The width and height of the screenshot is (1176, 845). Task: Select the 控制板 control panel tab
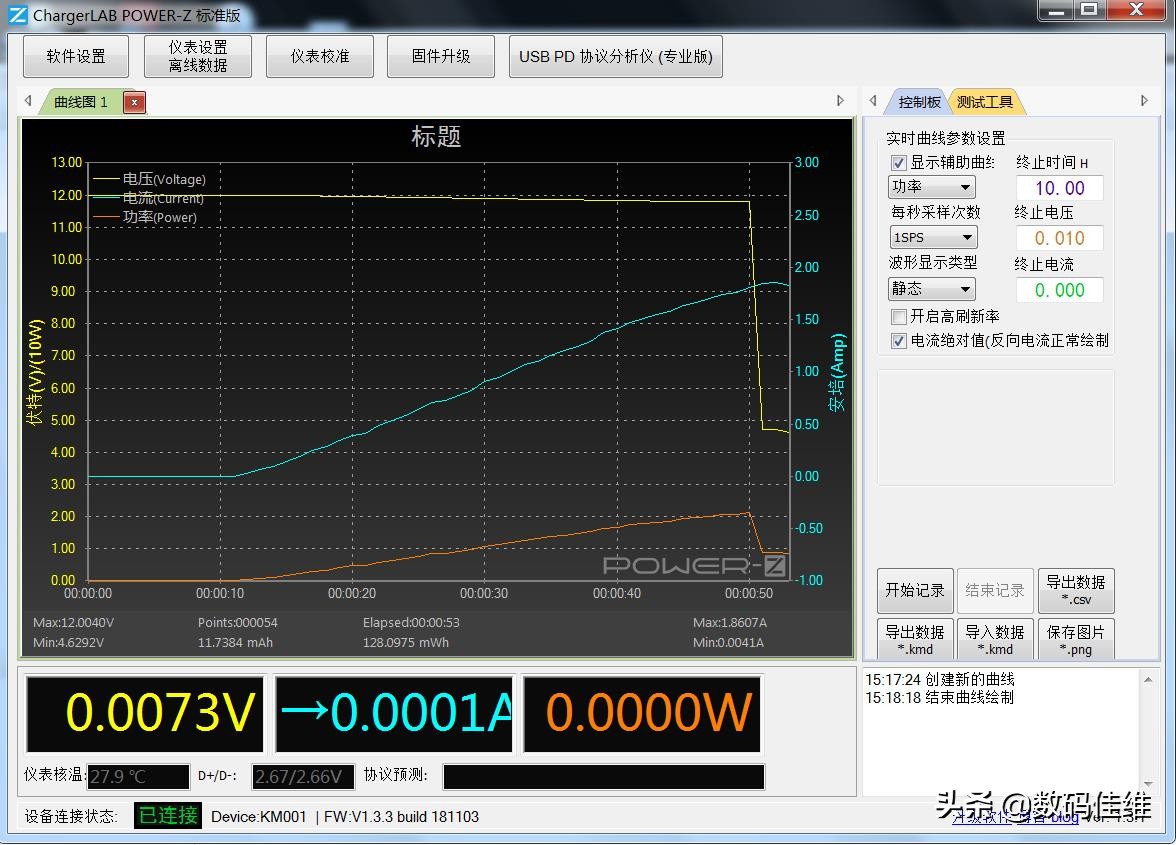918,100
